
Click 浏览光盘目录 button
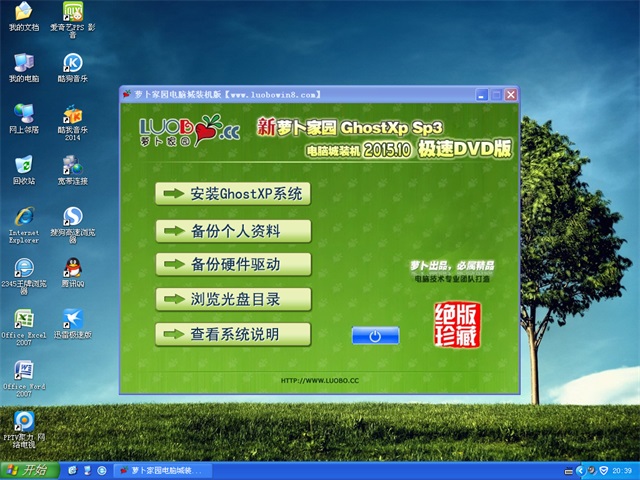click(x=233, y=298)
